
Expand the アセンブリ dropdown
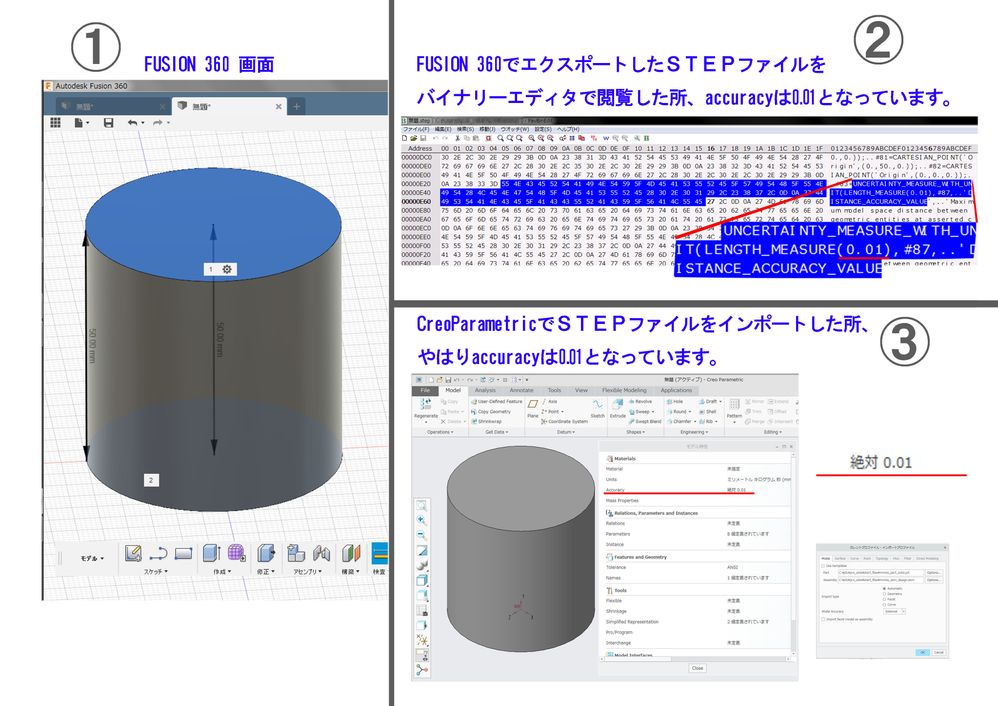(x=308, y=572)
